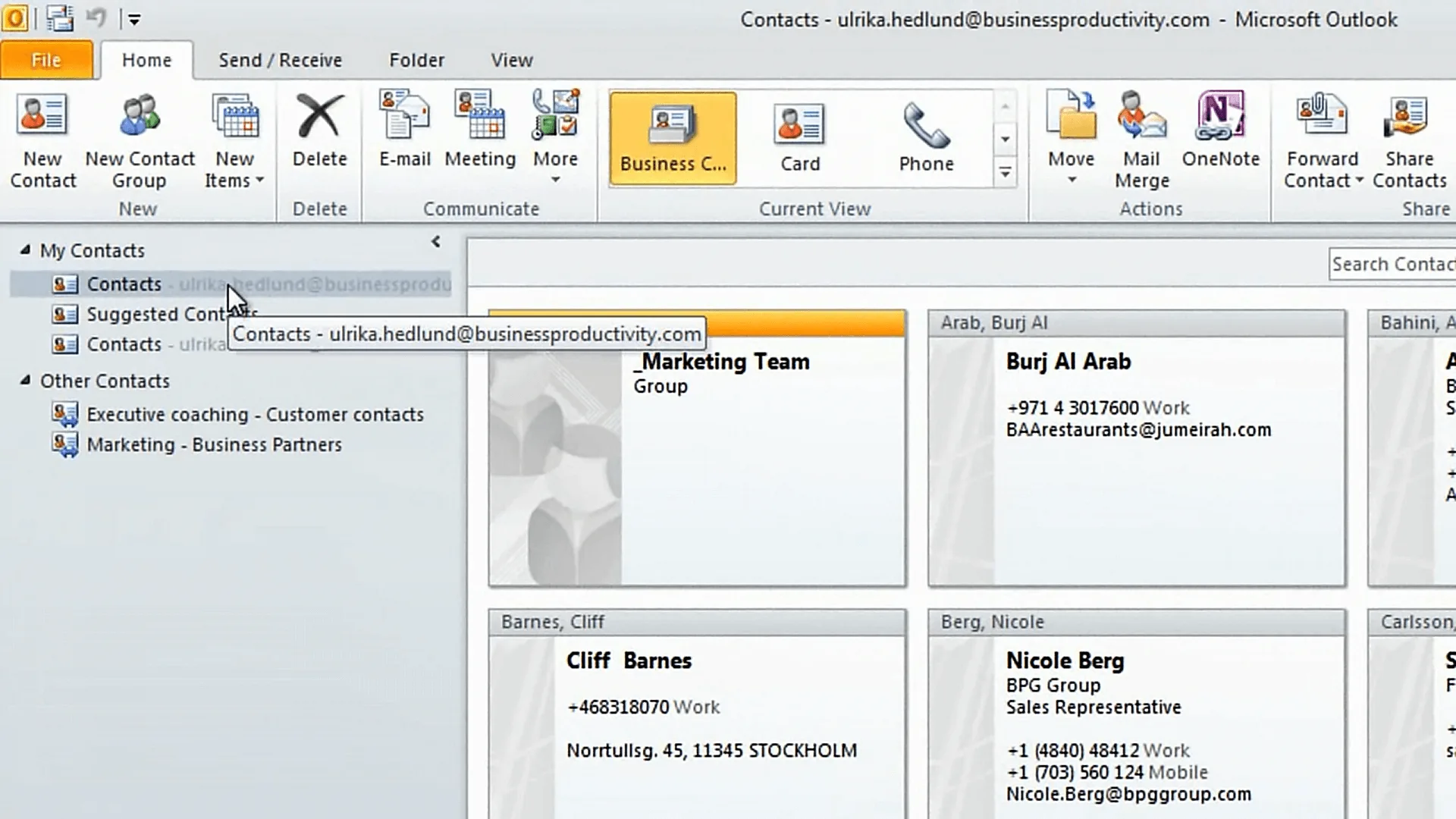Schedule a Meeting with the contact
The image size is (1456, 819).
(480, 130)
